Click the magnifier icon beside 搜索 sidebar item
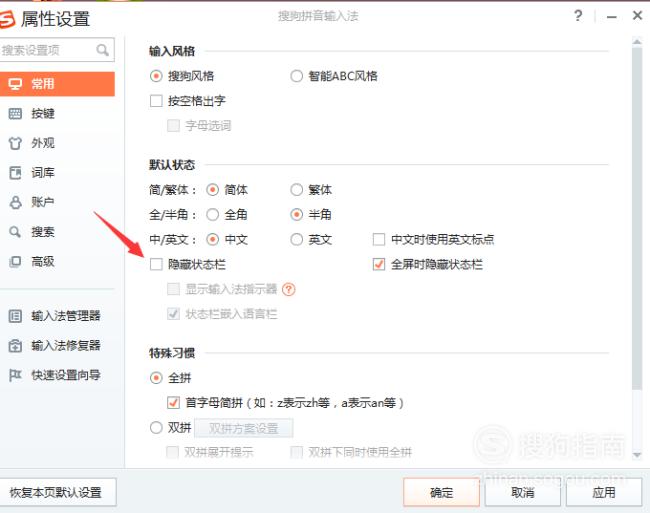Viewport: 650px width, 513px height. click(x=15, y=232)
